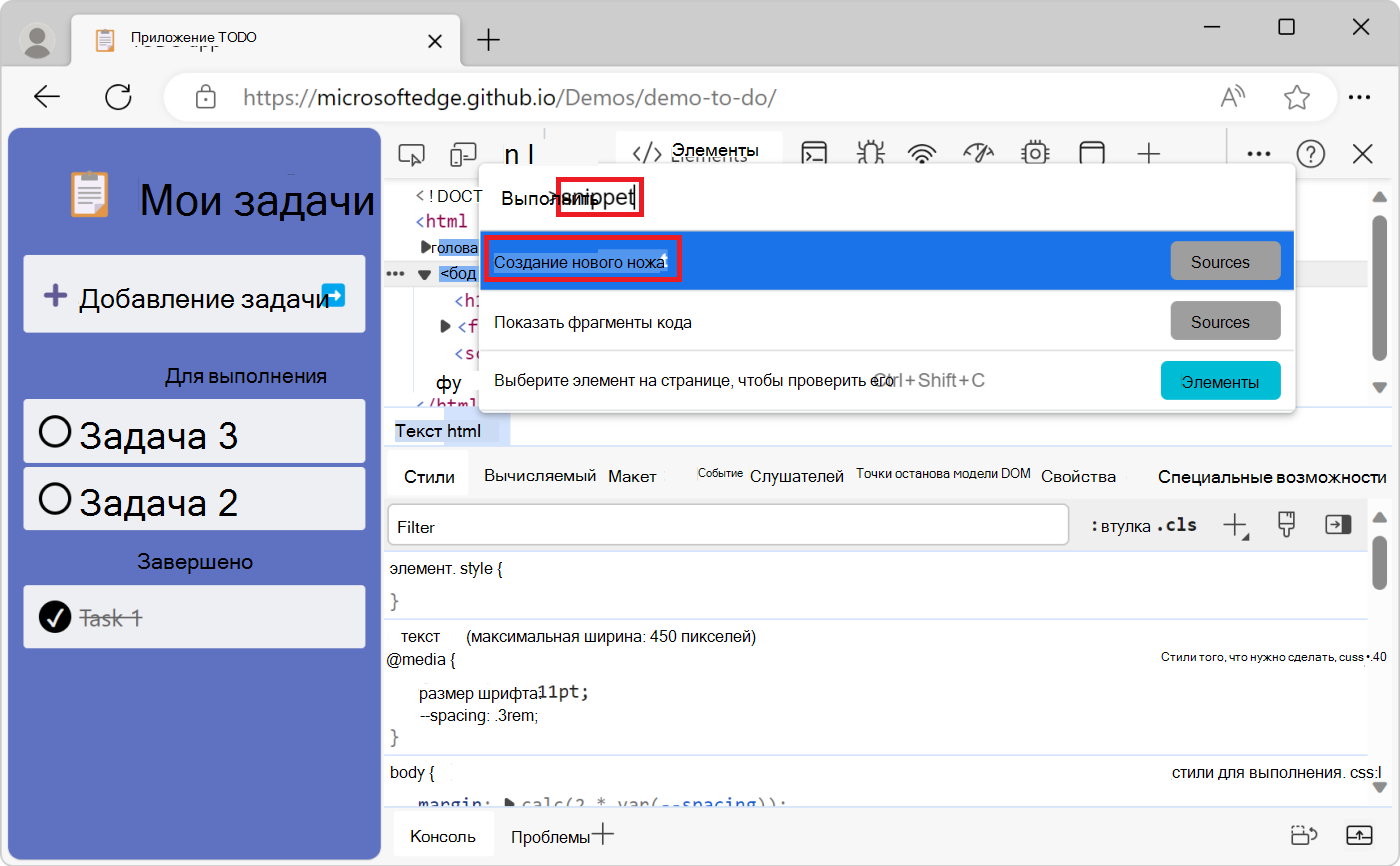1400x866 pixels.
Task: Click the Элементы badge in command menu
Action: [x=1220, y=381]
